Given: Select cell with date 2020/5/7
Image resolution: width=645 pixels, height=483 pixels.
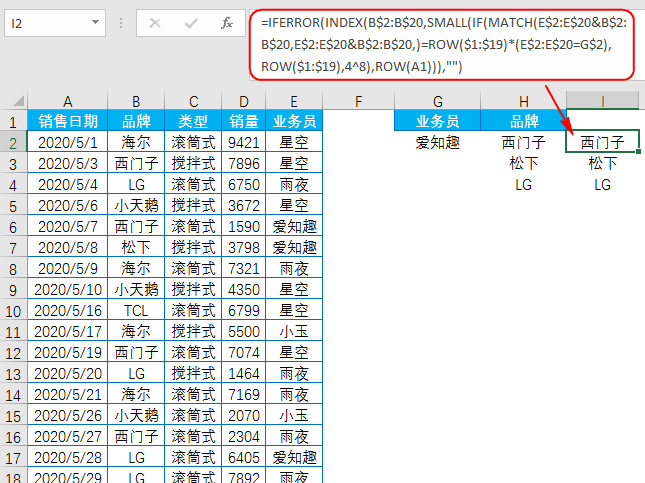Looking at the screenshot, I should pos(68,226).
